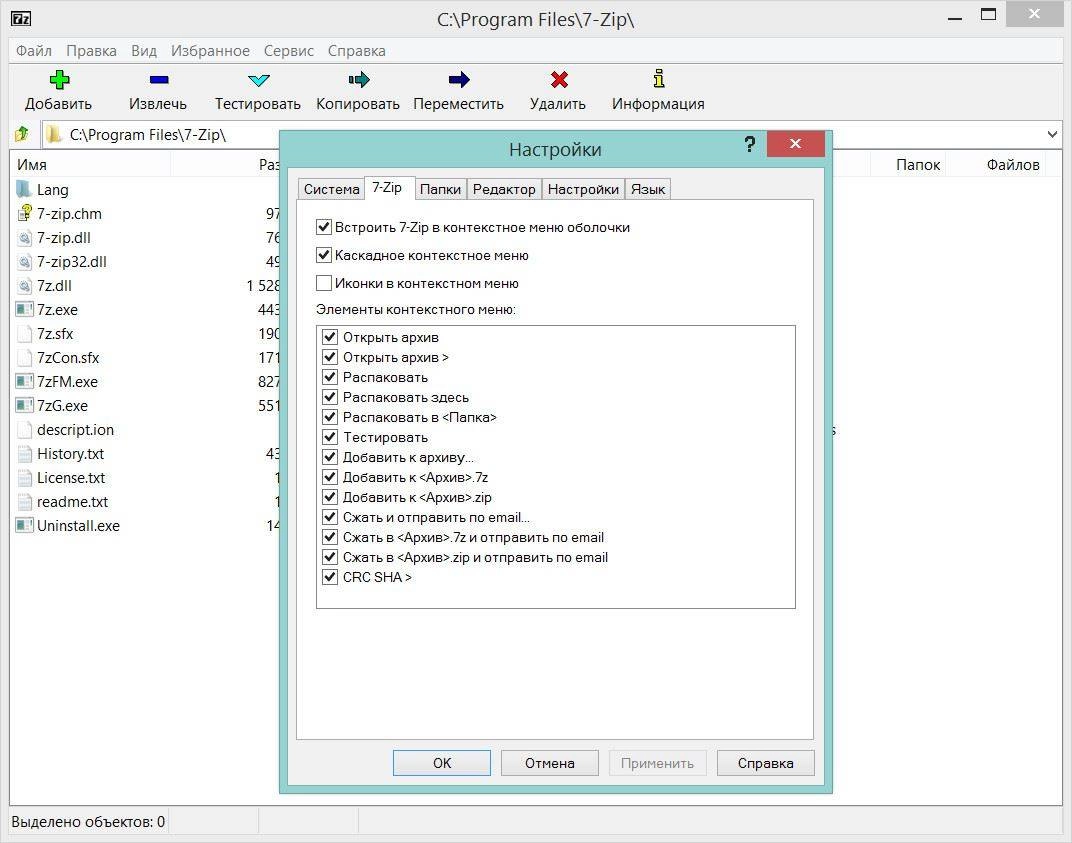
Task: Select the 7zFM.exe file icon
Action: click(x=25, y=382)
